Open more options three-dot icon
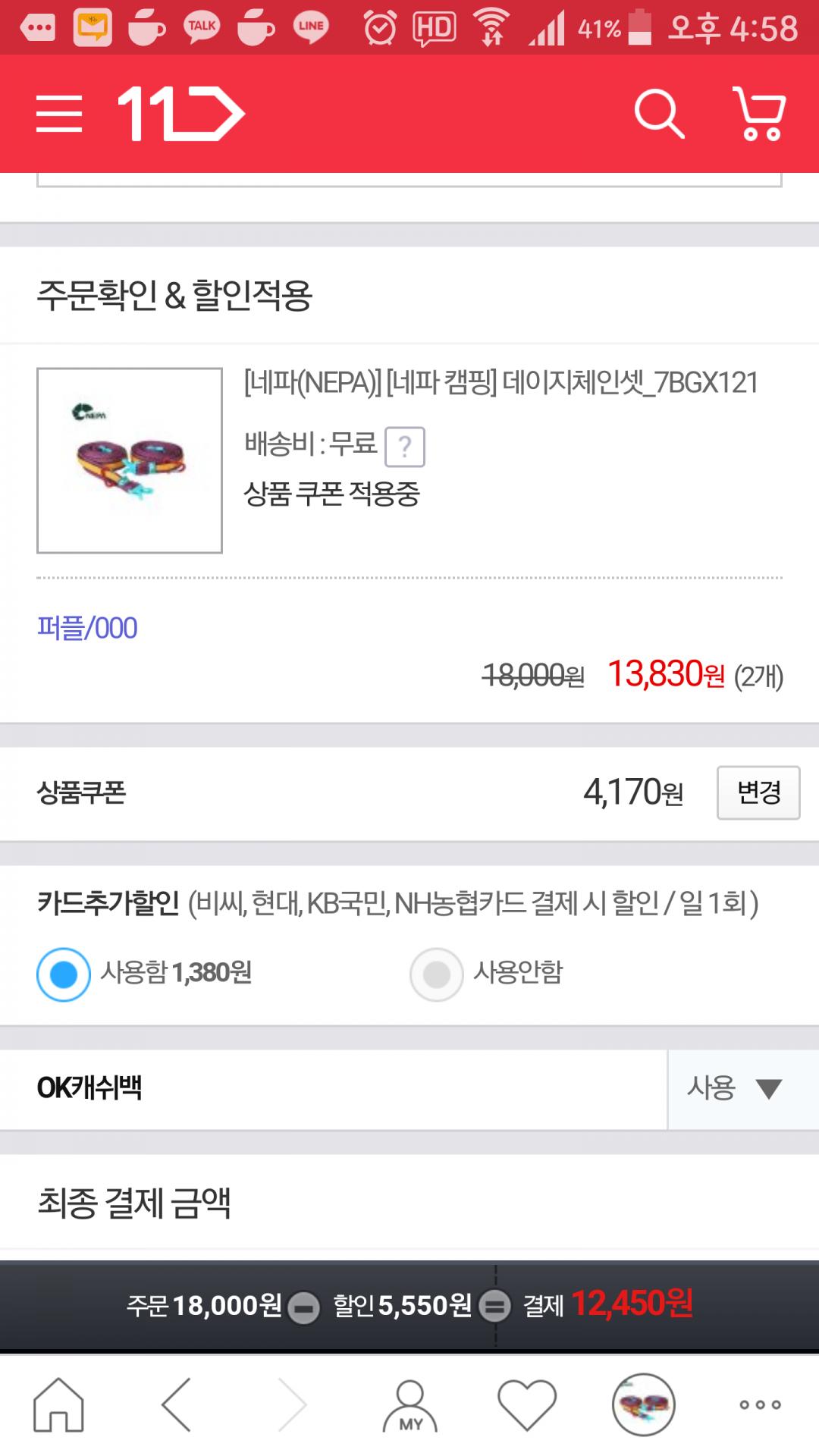The height and width of the screenshot is (1456, 819). (760, 1404)
